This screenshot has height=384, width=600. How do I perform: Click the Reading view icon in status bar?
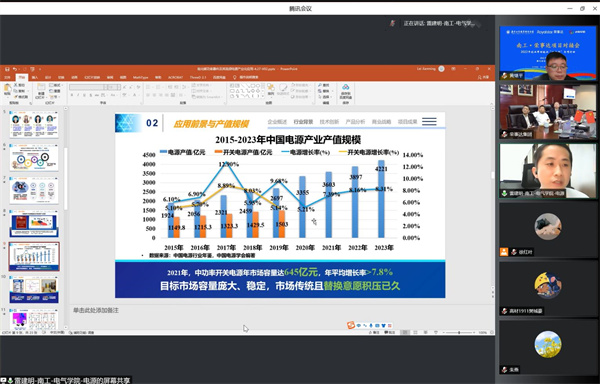pyautogui.click(x=426, y=332)
